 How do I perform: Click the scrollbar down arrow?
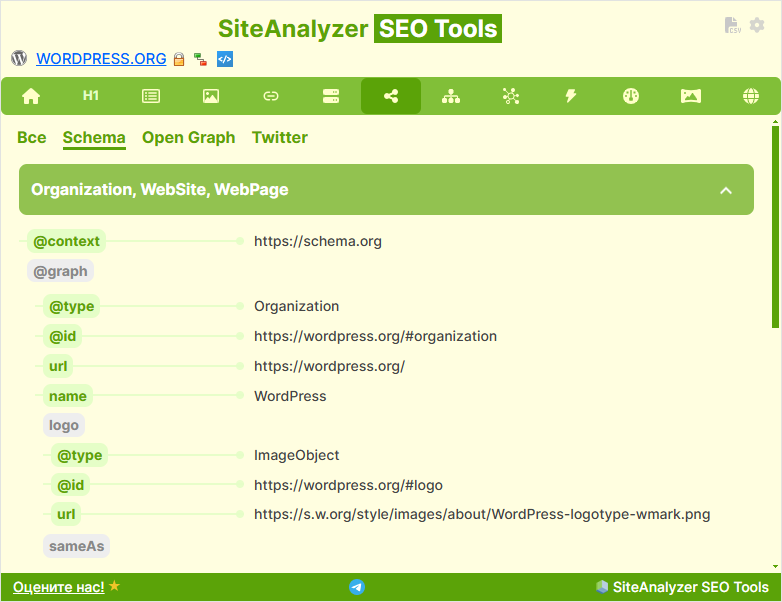tap(775, 567)
